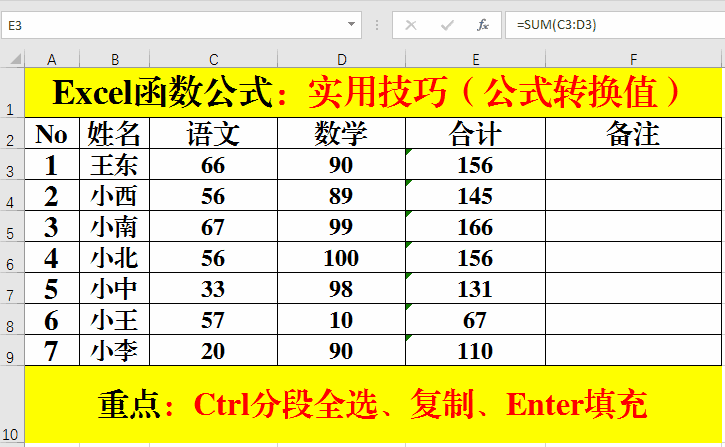Select the name cell 小李
The image size is (725, 447).
[115, 350]
